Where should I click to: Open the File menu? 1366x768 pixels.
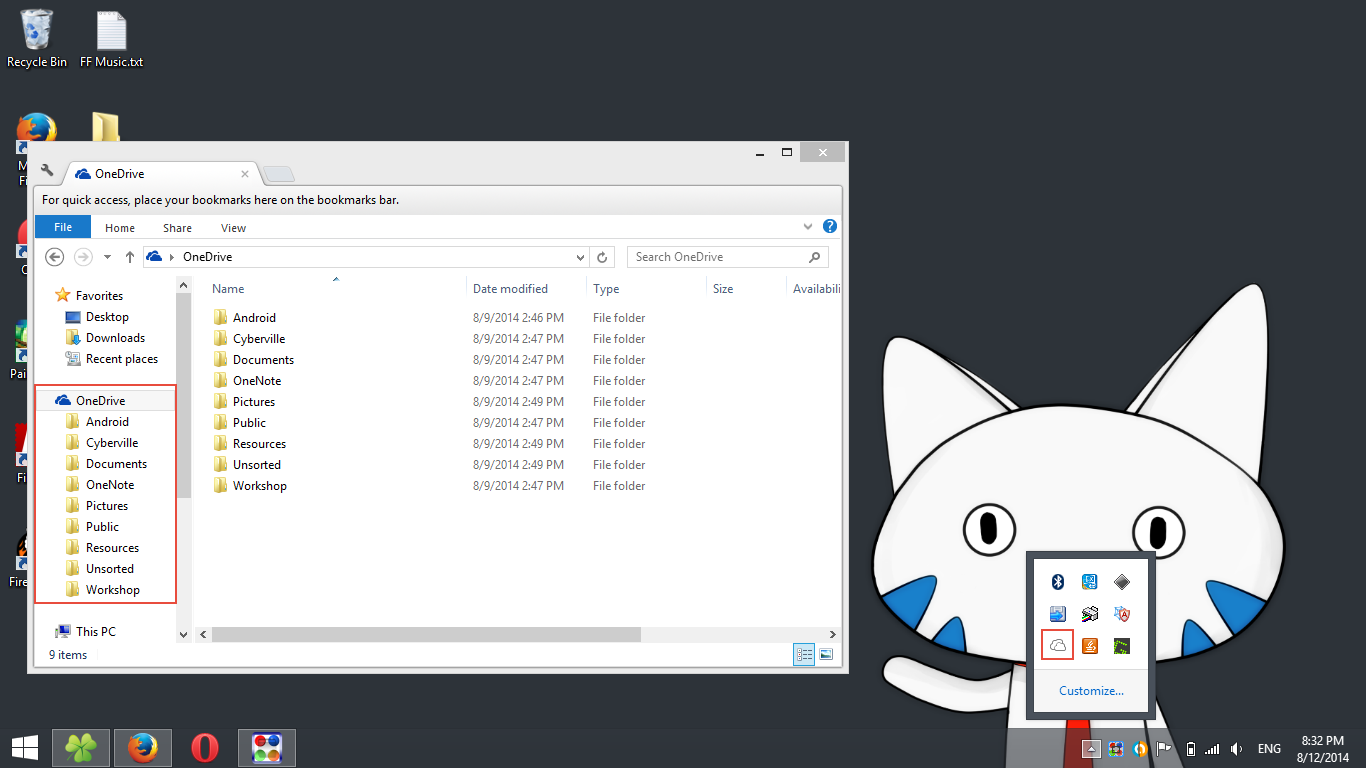[x=63, y=227]
